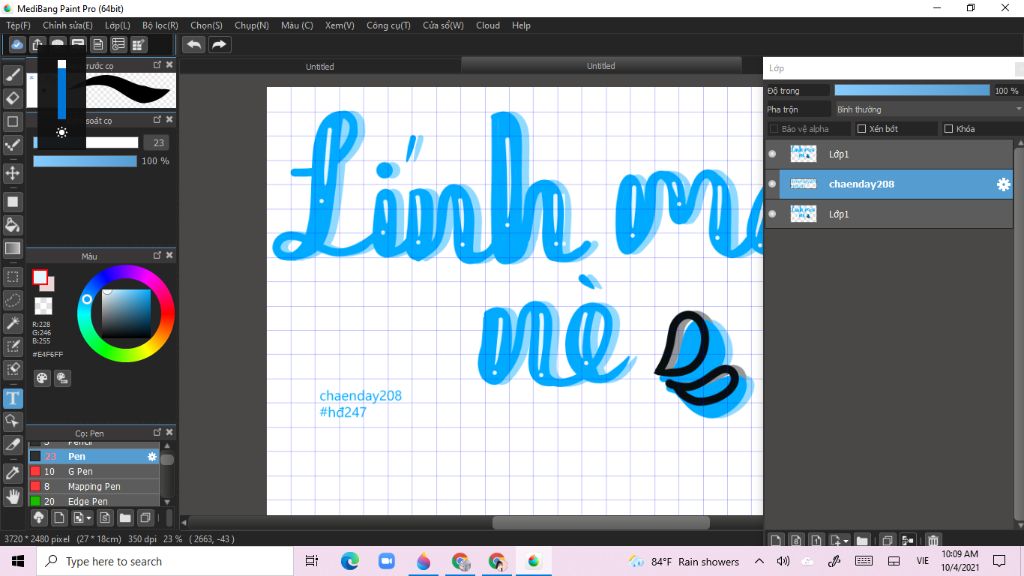Click the brush size value 23 field
The width and height of the screenshot is (1024, 576).
pos(159,142)
